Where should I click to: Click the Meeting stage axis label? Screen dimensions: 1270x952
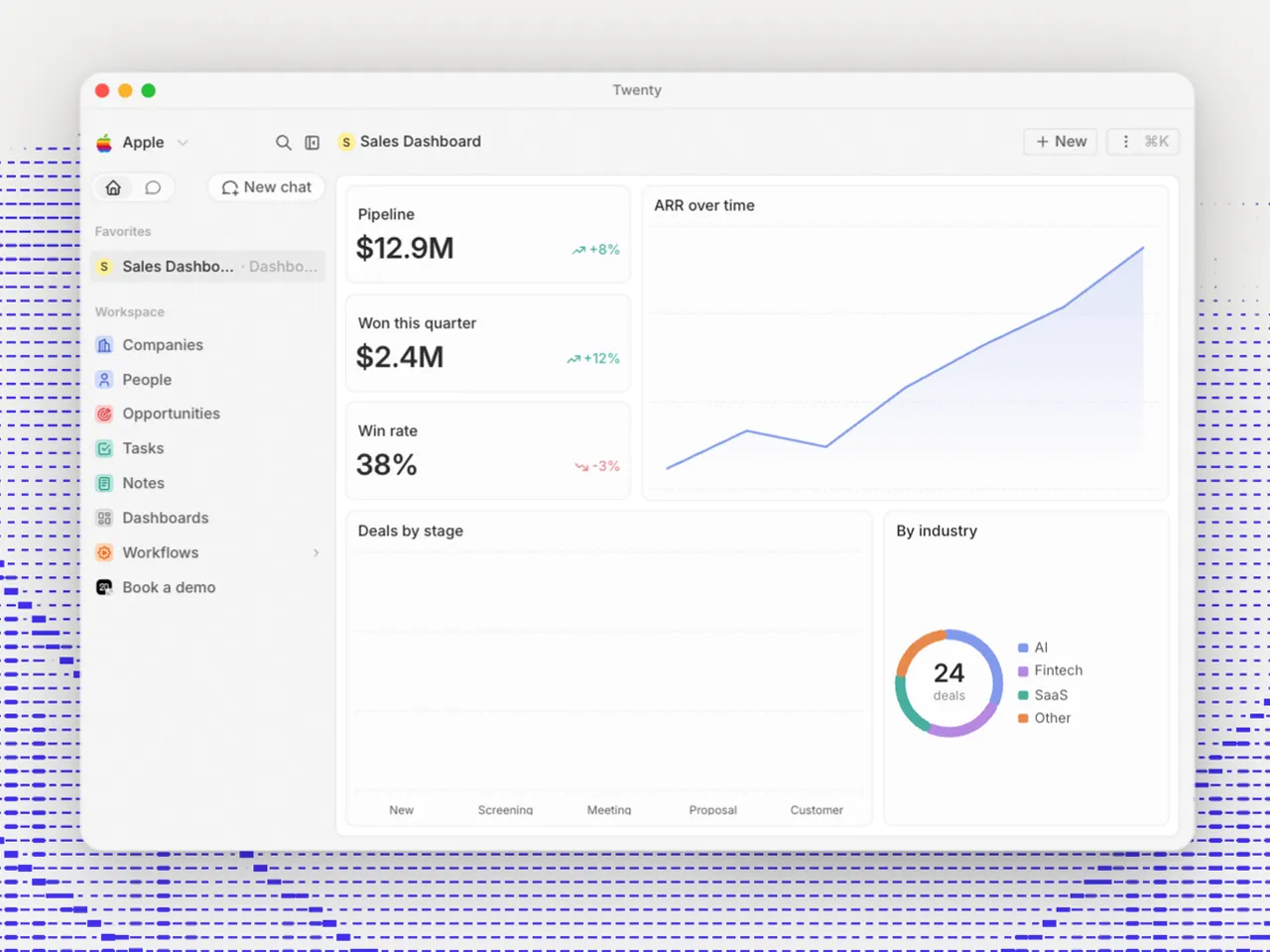pyautogui.click(x=609, y=810)
